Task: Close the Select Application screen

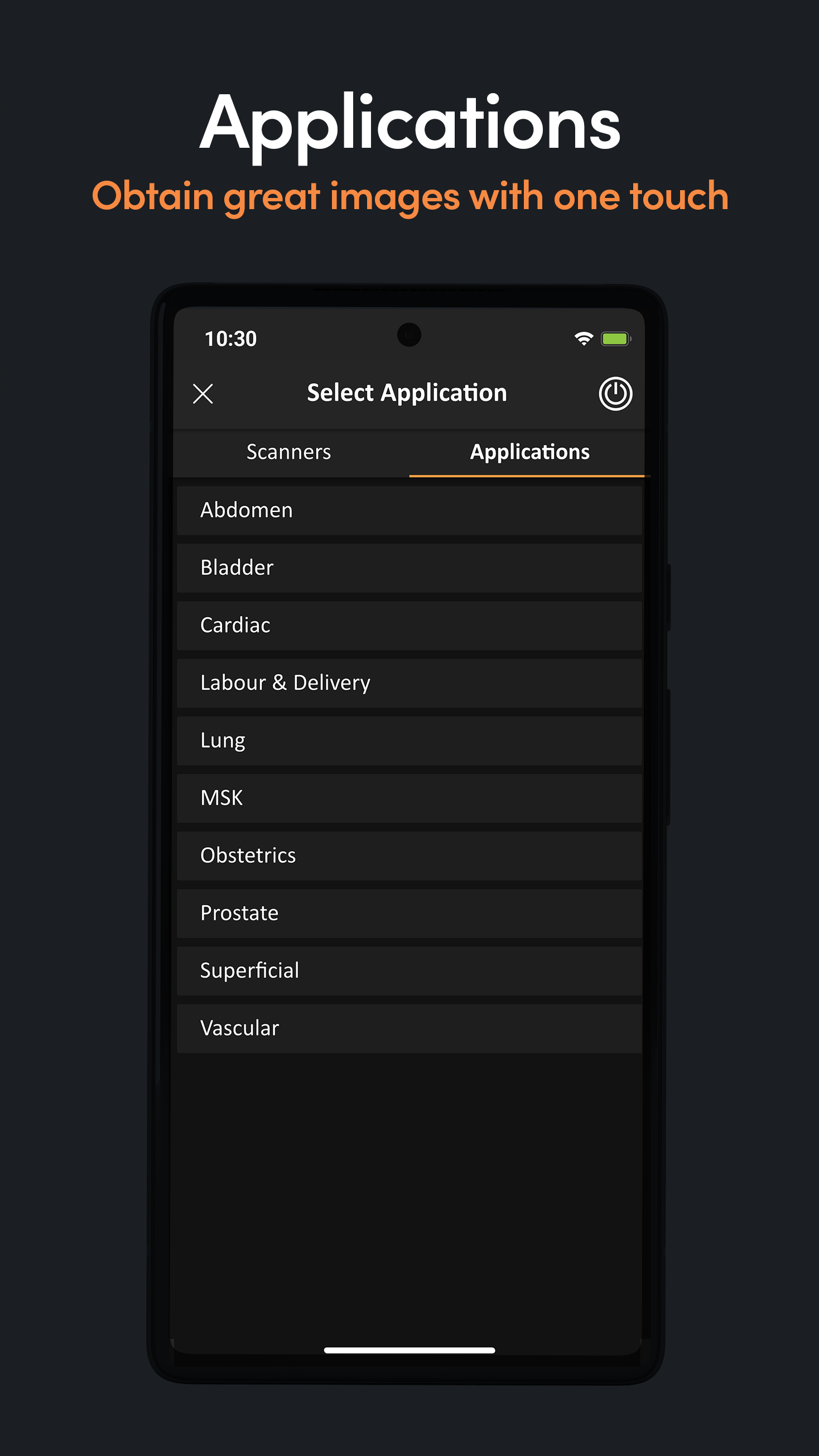Action: [203, 393]
